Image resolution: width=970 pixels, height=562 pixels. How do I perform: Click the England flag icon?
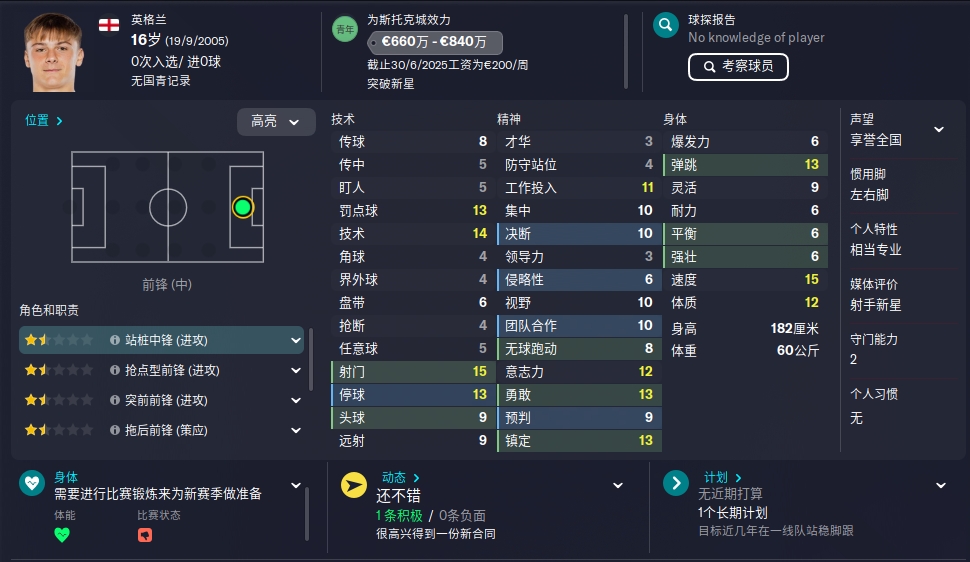[x=108, y=24]
